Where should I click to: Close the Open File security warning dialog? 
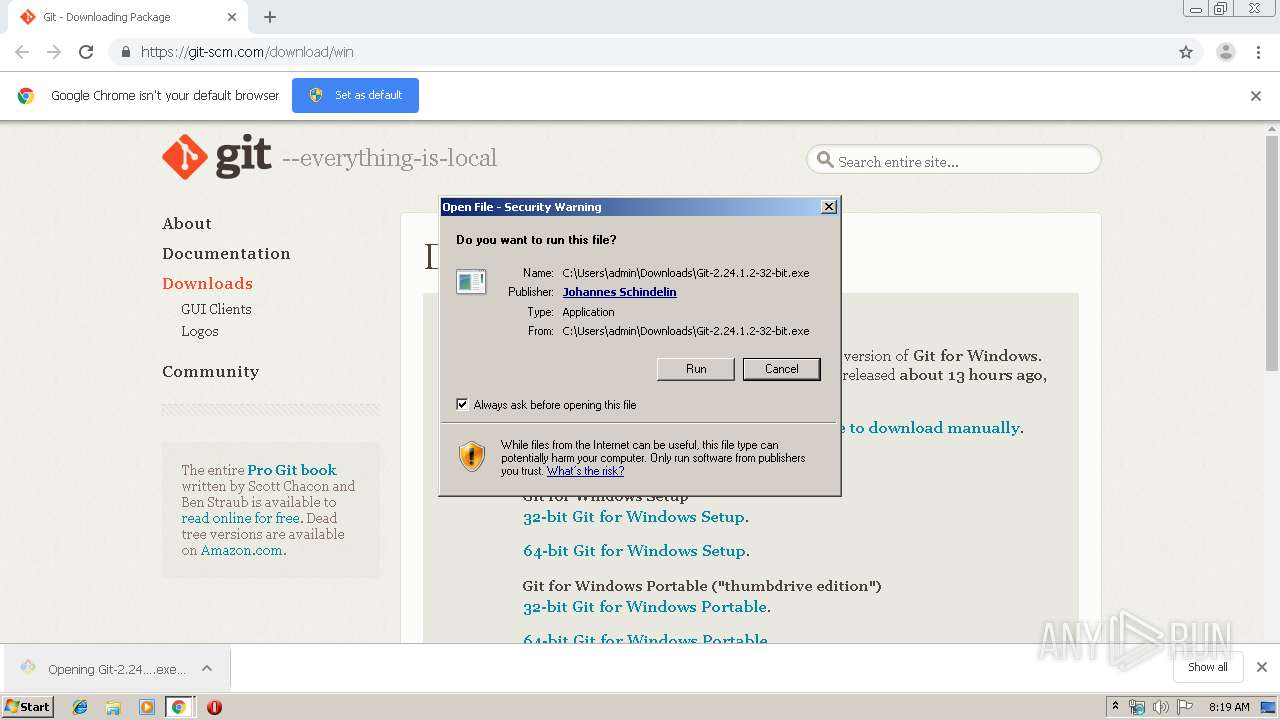click(828, 207)
